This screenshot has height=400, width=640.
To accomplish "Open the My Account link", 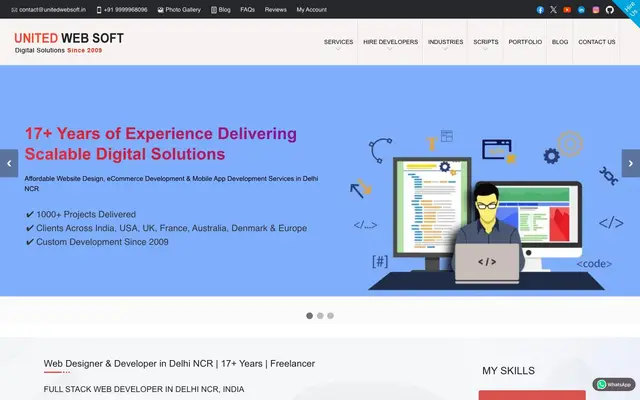I will pyautogui.click(x=311, y=10).
